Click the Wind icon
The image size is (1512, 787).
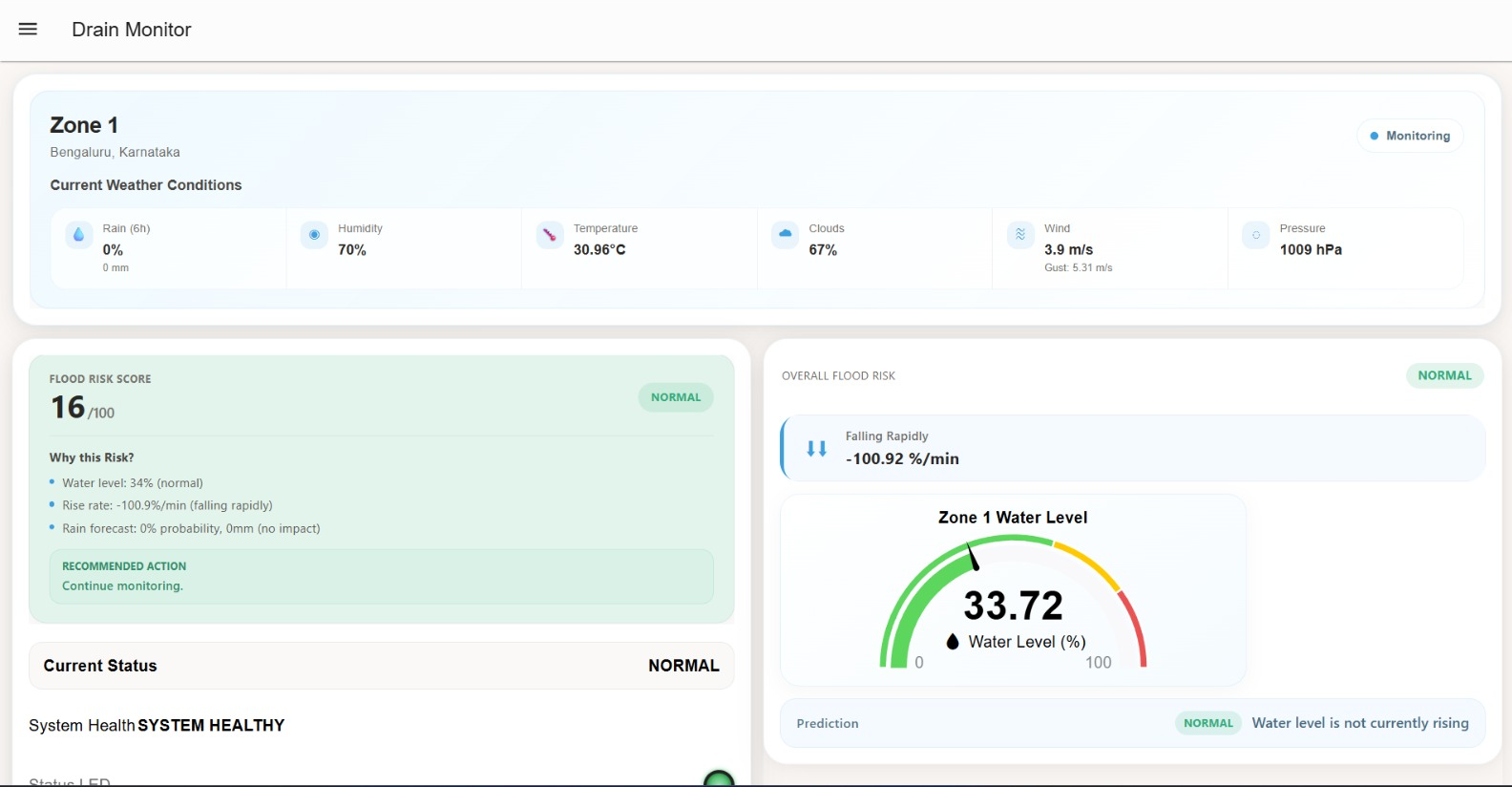[x=1020, y=235]
